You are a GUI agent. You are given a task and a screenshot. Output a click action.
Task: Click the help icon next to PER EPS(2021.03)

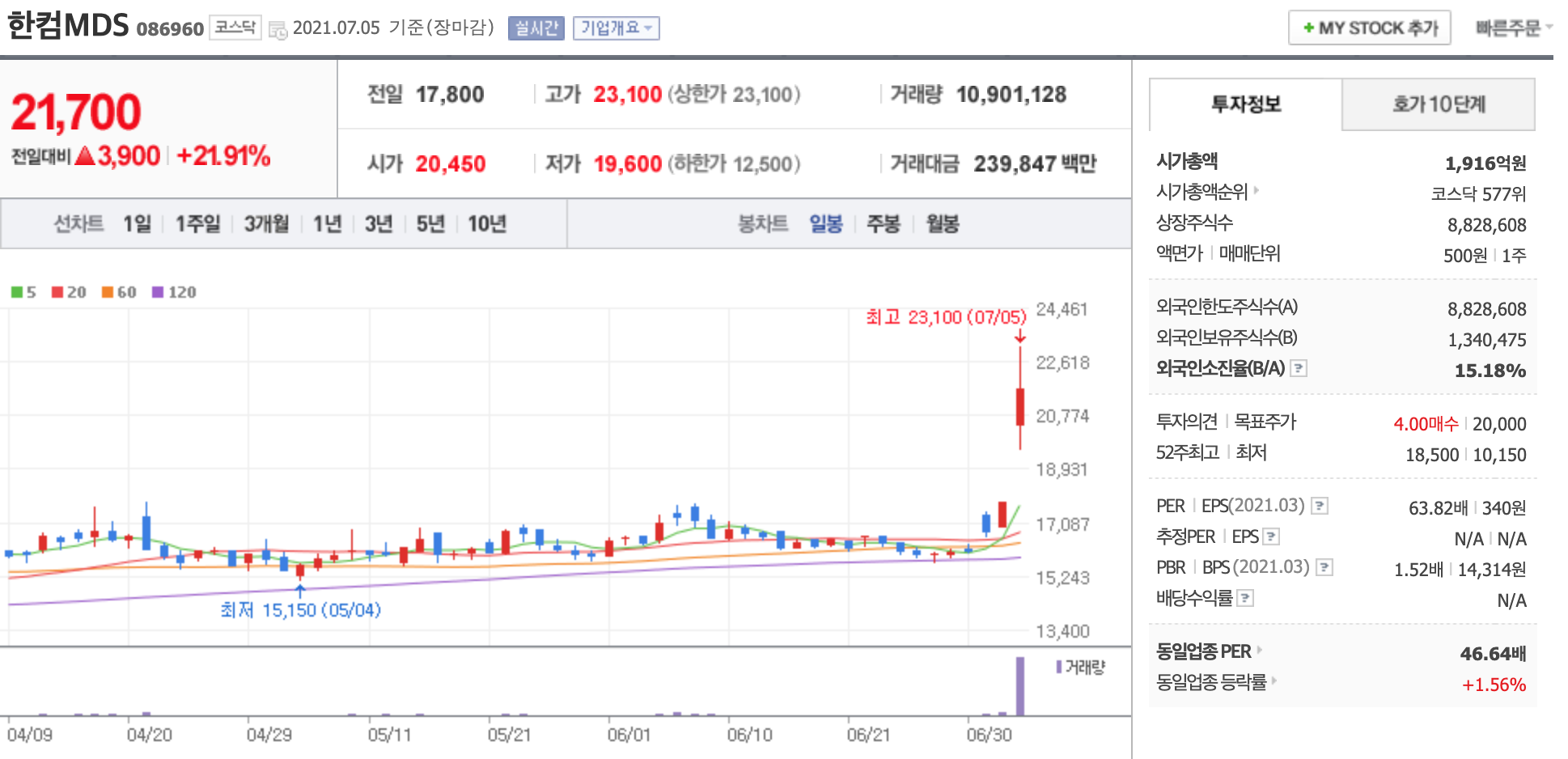pyautogui.click(x=1320, y=506)
